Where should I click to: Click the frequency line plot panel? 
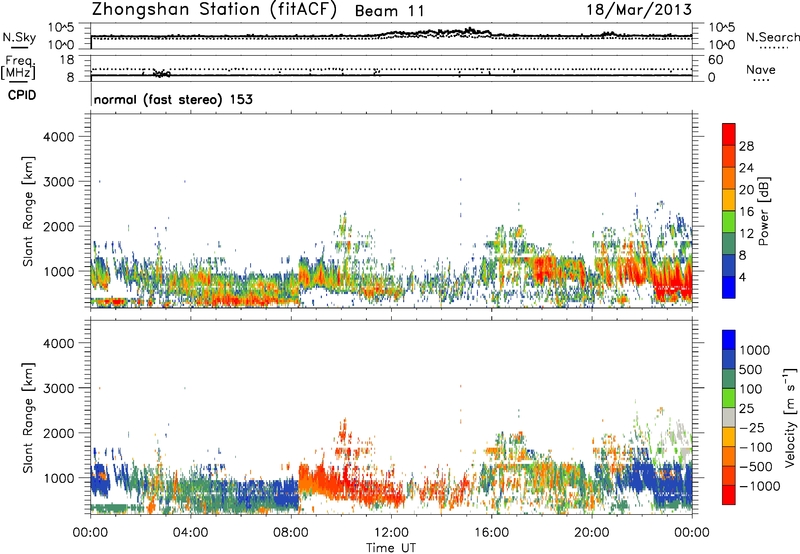point(391,67)
